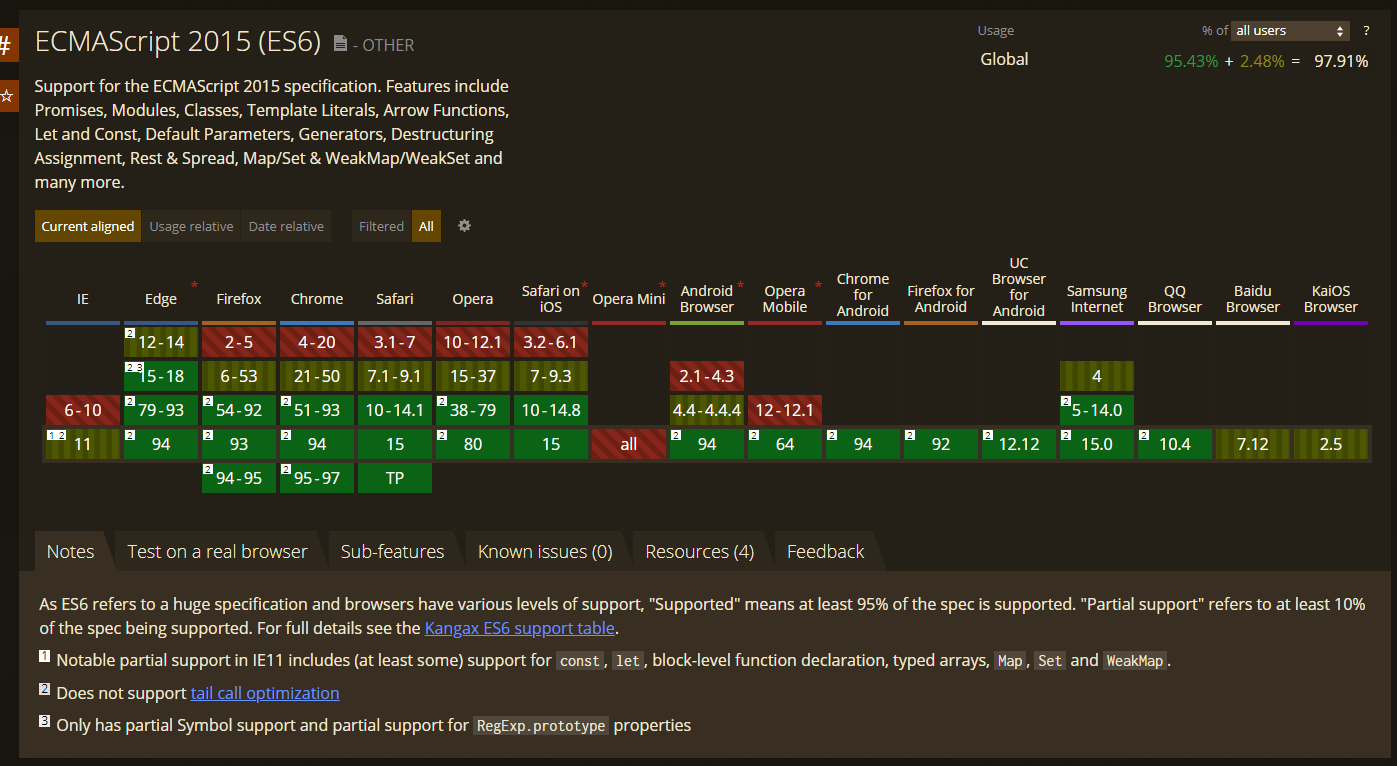This screenshot has height=766, width=1397.
Task: Select the Safari TP version cell
Action: click(x=395, y=478)
